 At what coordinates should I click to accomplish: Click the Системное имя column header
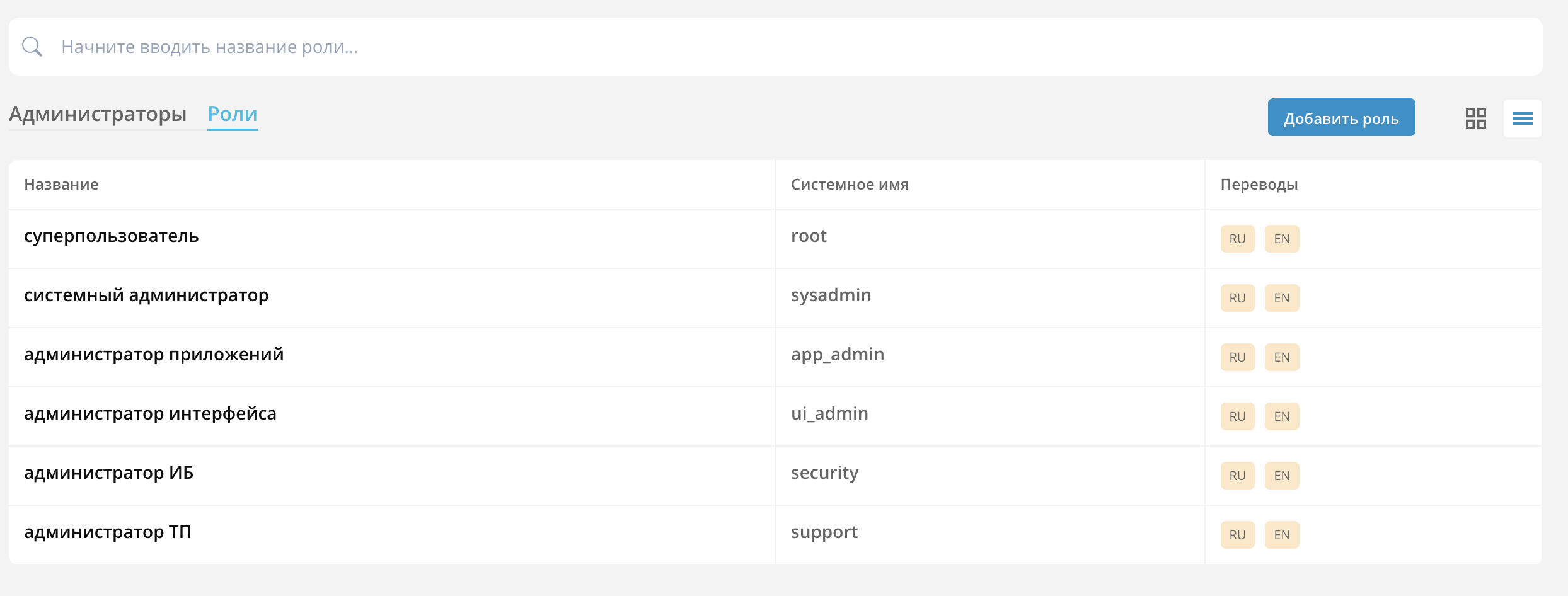850,185
